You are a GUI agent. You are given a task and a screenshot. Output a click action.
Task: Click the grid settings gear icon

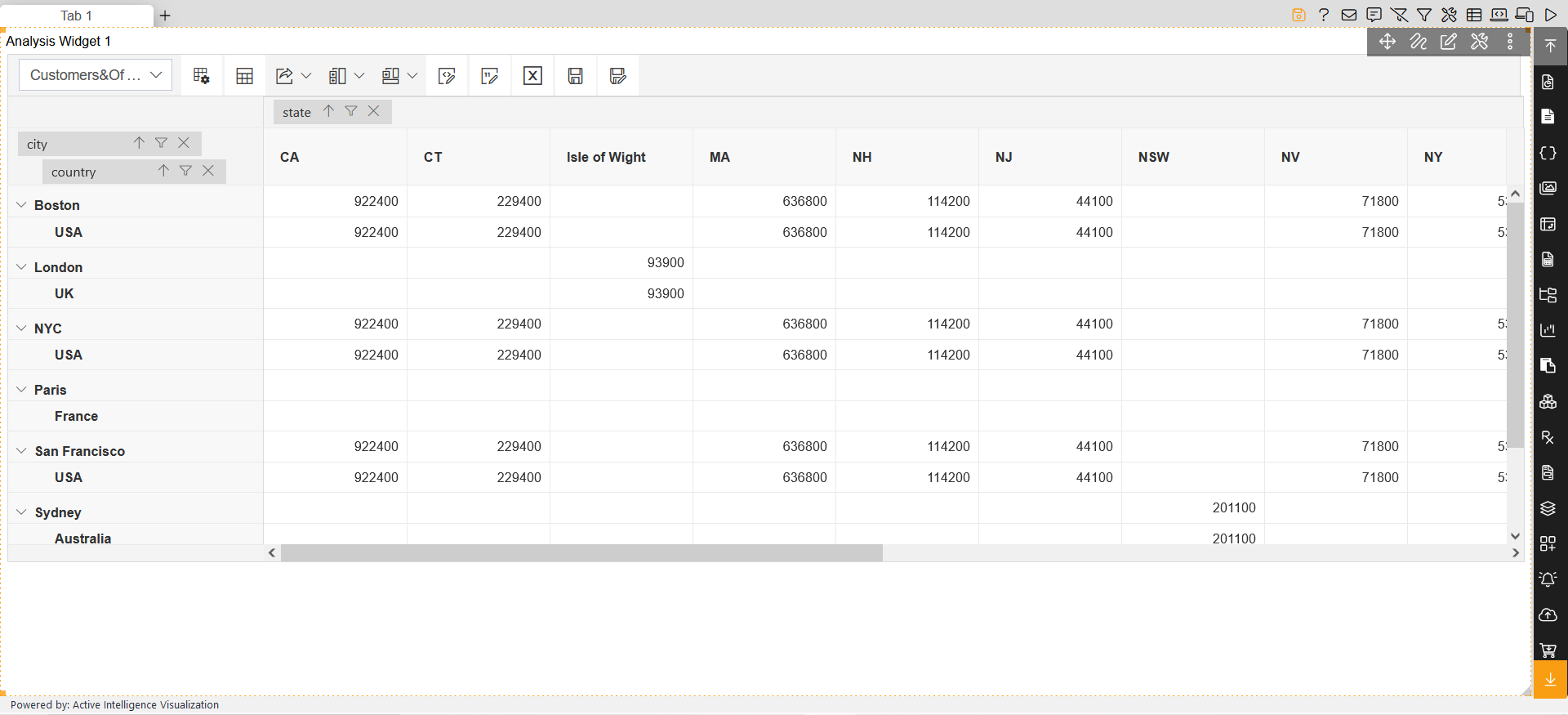(202, 76)
